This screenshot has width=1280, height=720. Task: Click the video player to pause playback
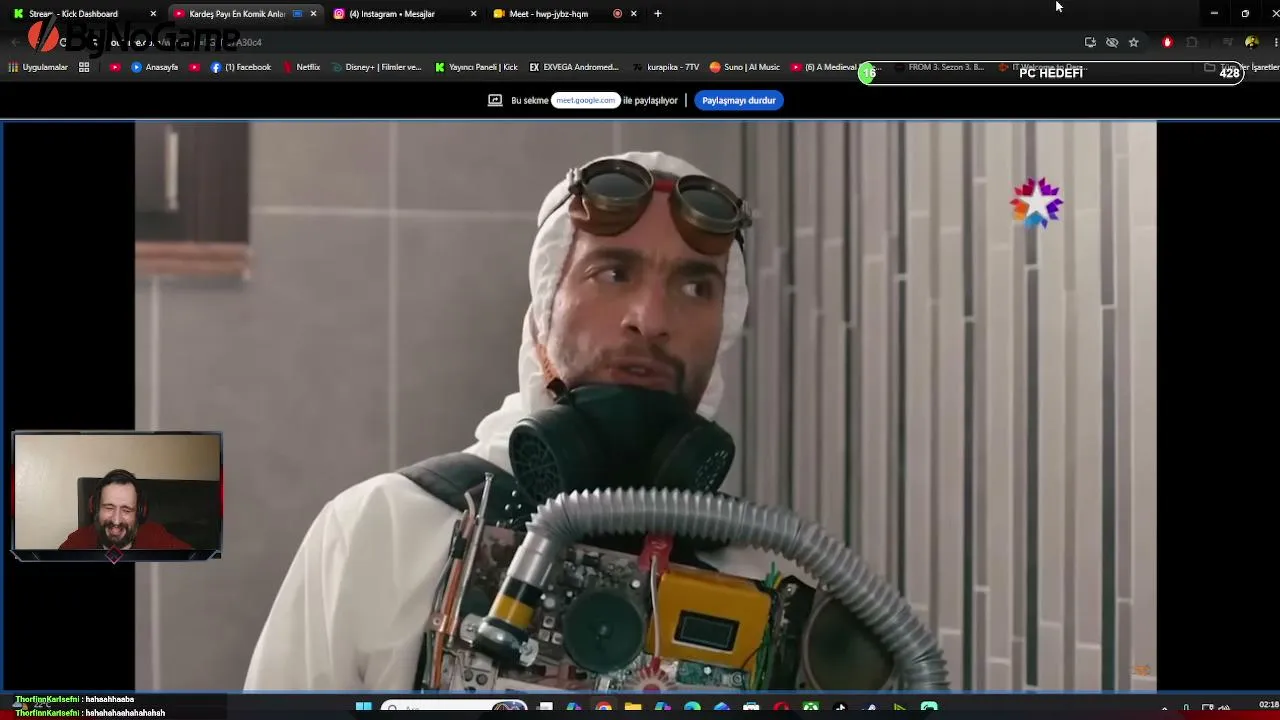(646, 406)
